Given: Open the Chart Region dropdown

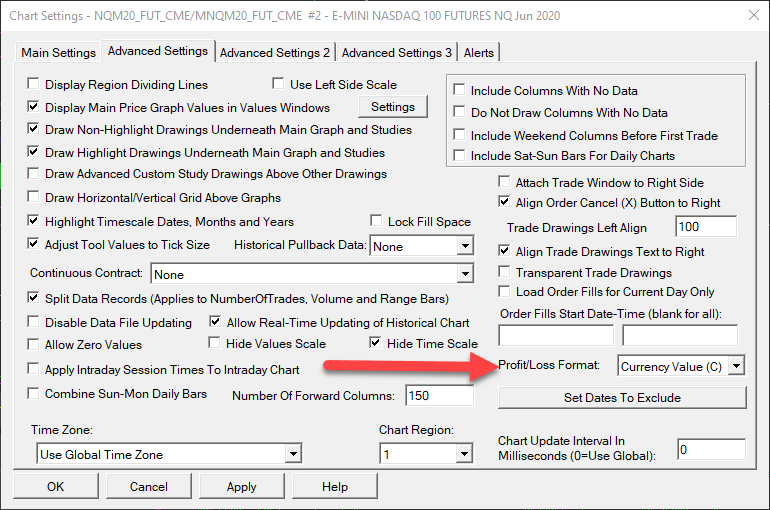Looking at the screenshot, I should coord(464,455).
